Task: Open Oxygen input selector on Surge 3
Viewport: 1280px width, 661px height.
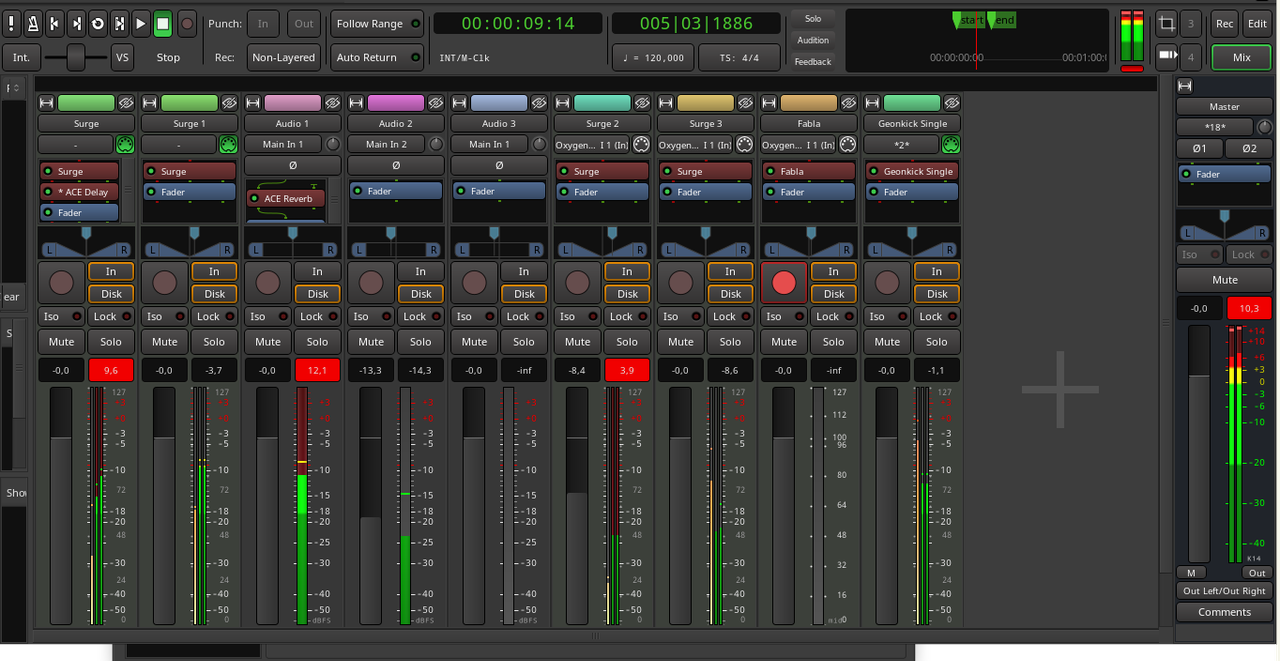Action: (x=694, y=144)
